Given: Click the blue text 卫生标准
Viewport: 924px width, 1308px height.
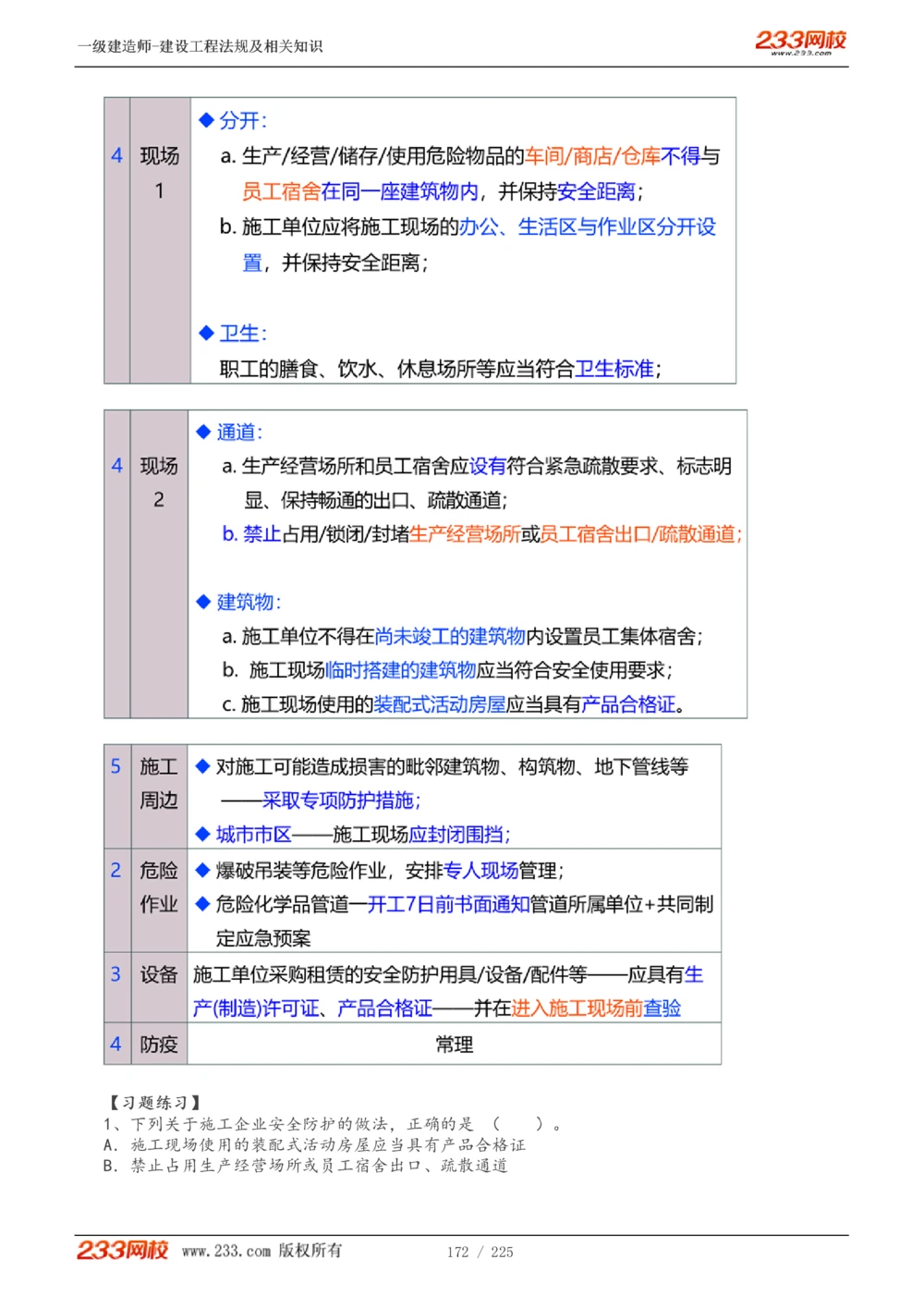Looking at the screenshot, I should 616,369.
